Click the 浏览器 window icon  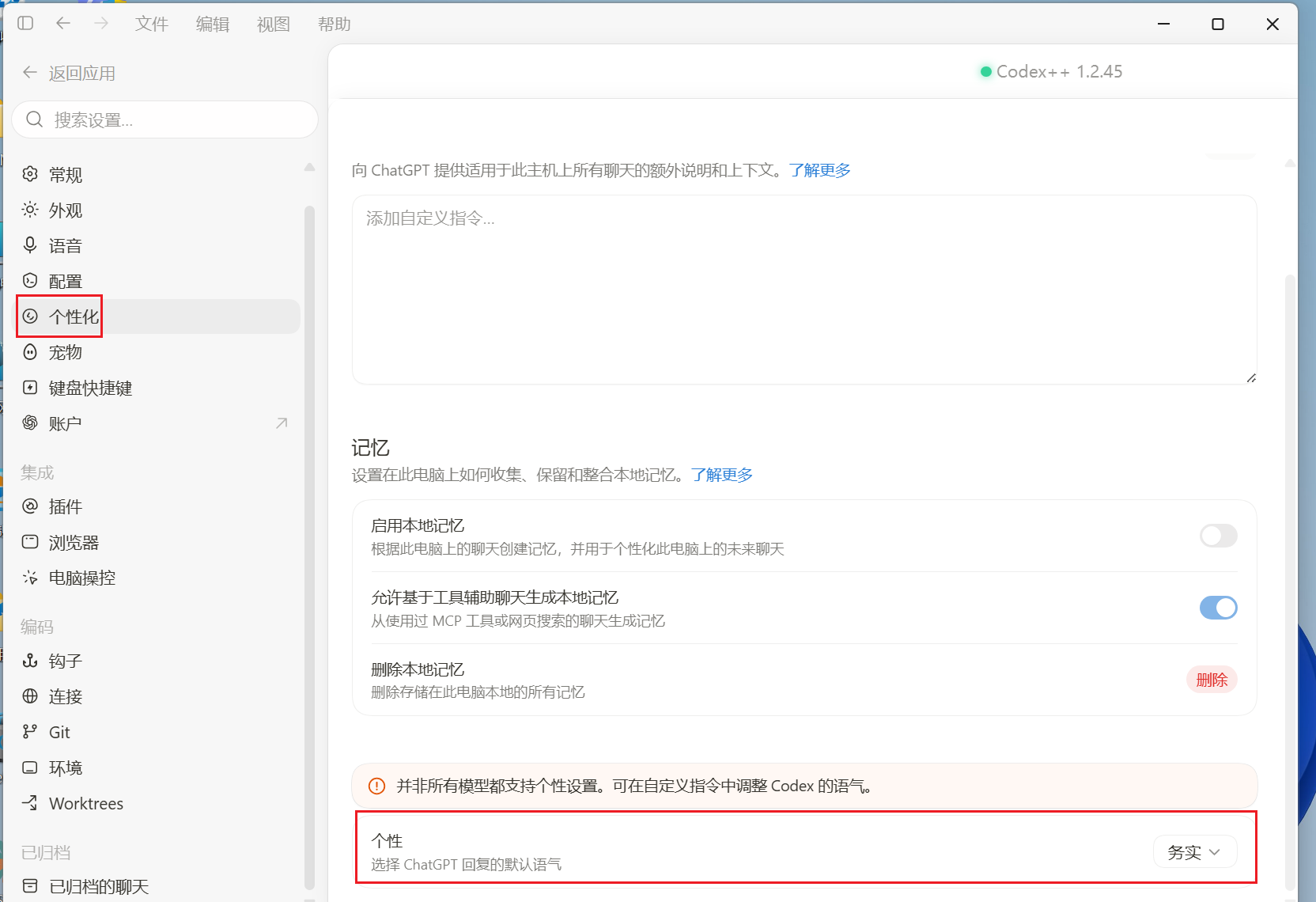(30, 542)
